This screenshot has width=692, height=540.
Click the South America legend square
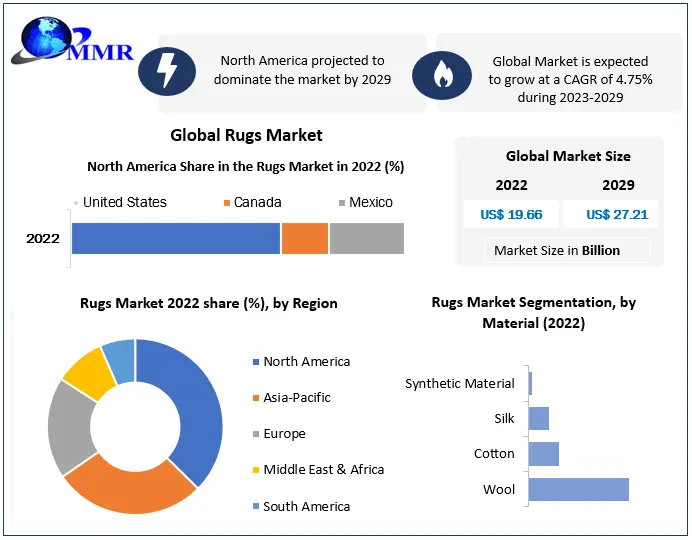click(256, 507)
